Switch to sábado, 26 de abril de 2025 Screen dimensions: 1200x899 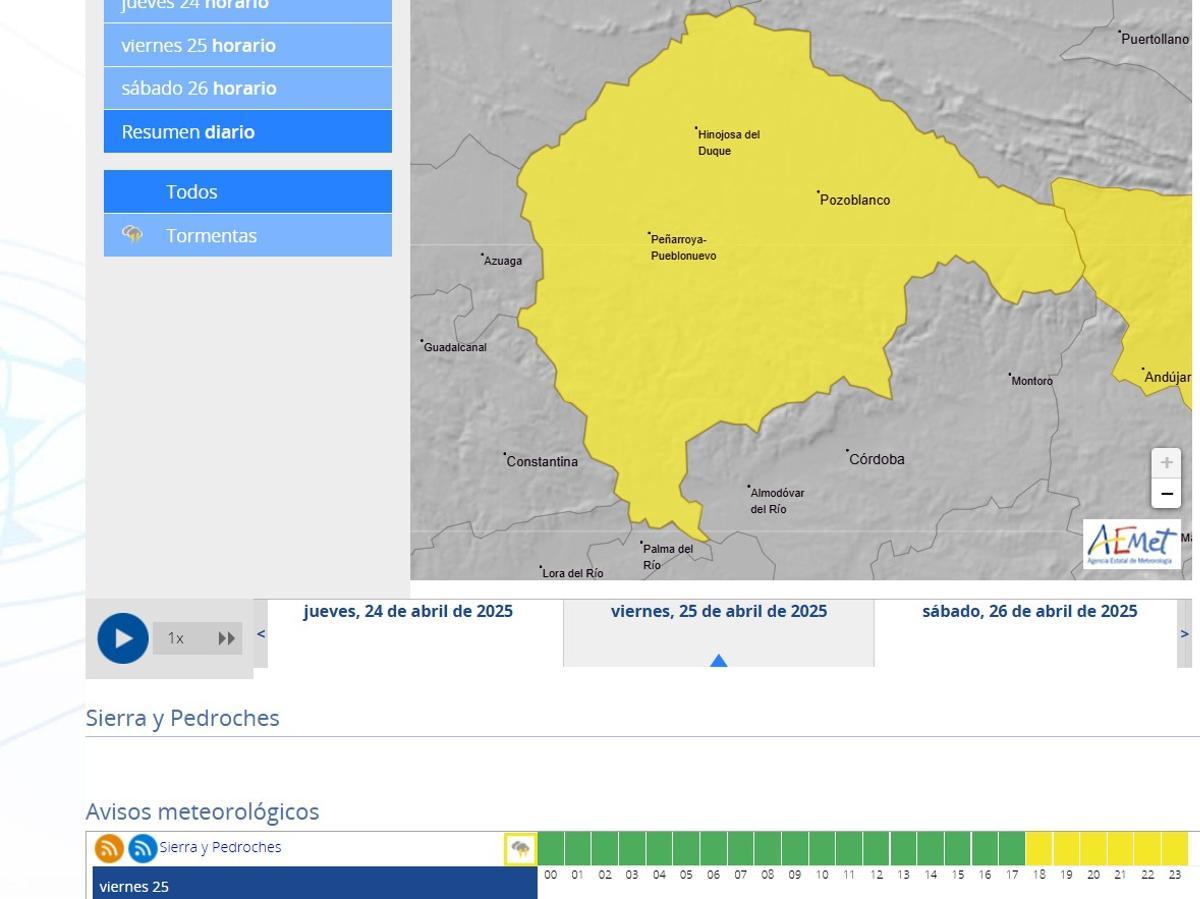pos(1030,611)
